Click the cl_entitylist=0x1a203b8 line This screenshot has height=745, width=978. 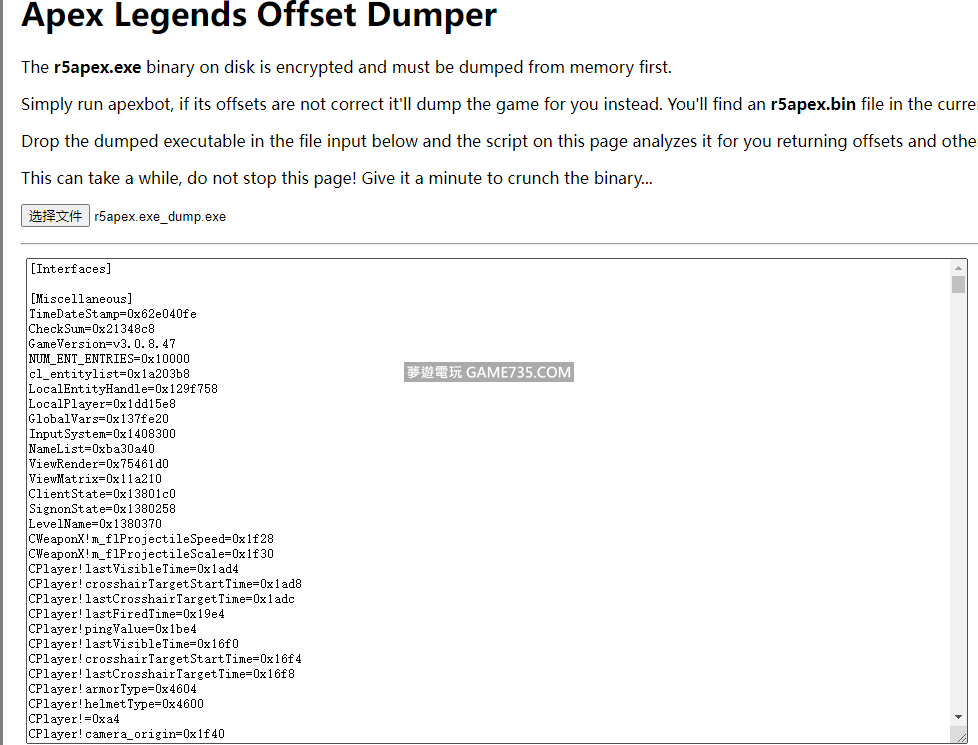(x=109, y=374)
